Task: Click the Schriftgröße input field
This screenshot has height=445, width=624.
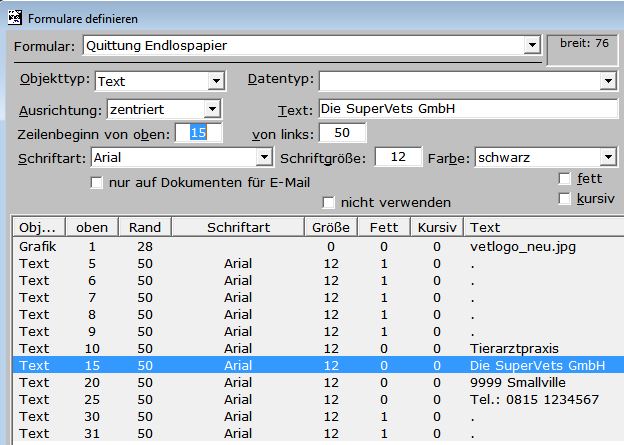Action: click(398, 157)
